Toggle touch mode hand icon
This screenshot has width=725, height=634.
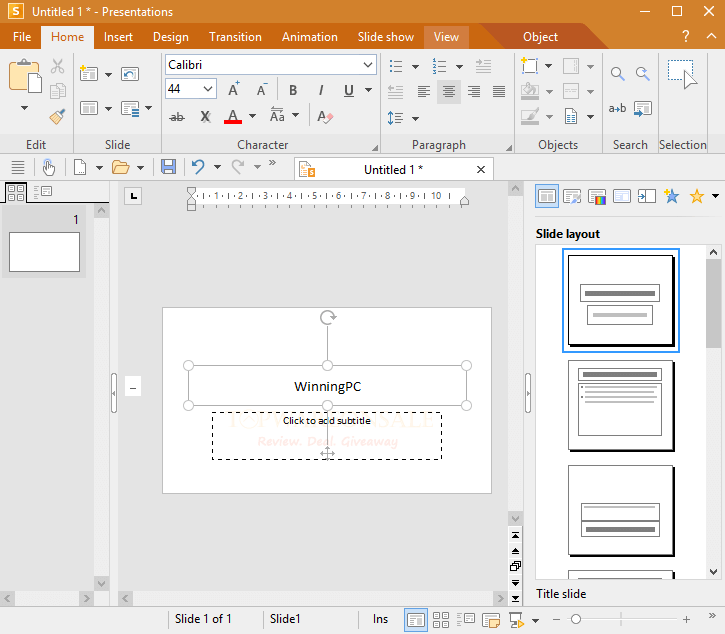click(48, 166)
